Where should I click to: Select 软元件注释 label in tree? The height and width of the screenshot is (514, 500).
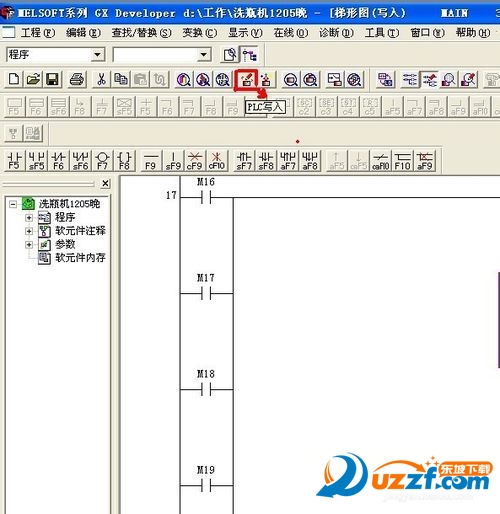[x=80, y=231]
